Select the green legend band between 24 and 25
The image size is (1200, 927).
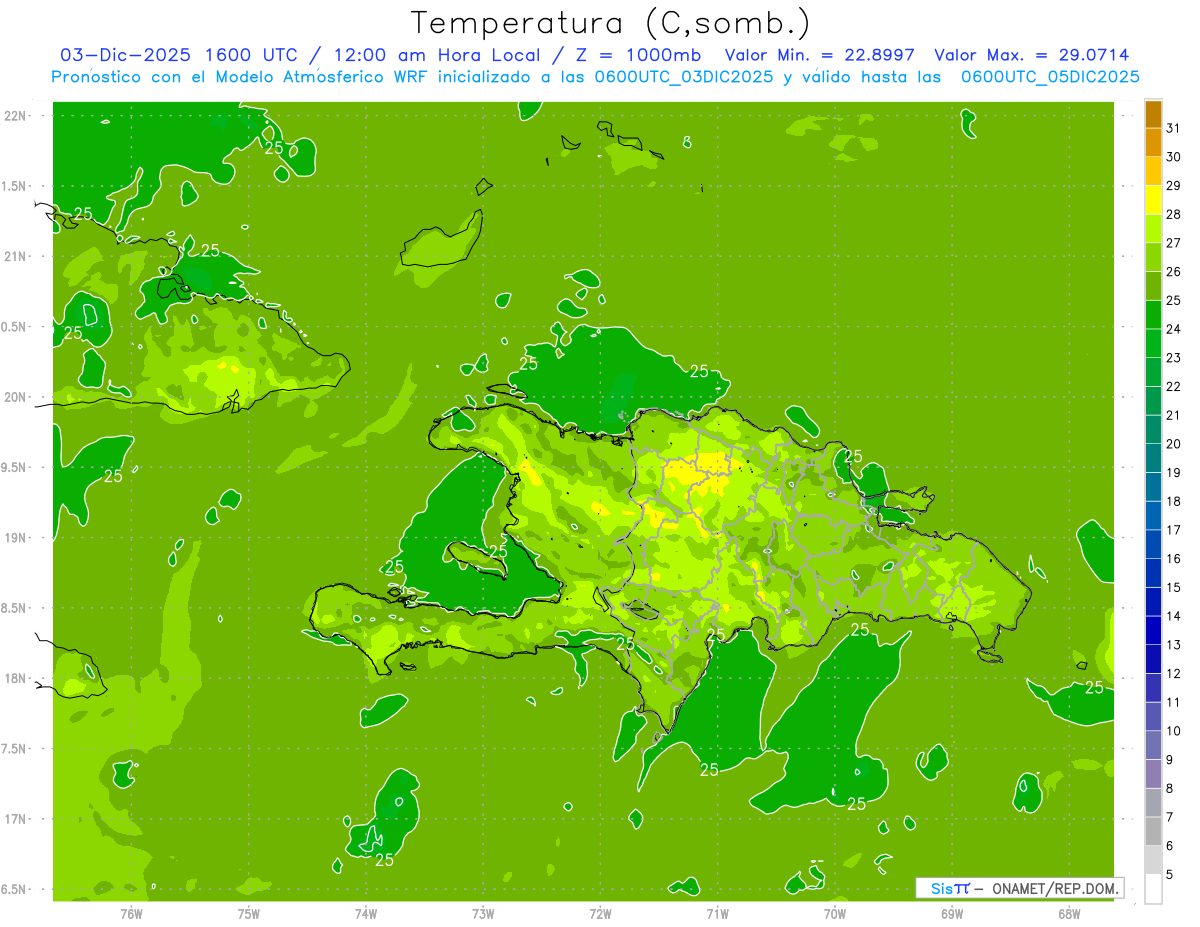tap(1153, 314)
